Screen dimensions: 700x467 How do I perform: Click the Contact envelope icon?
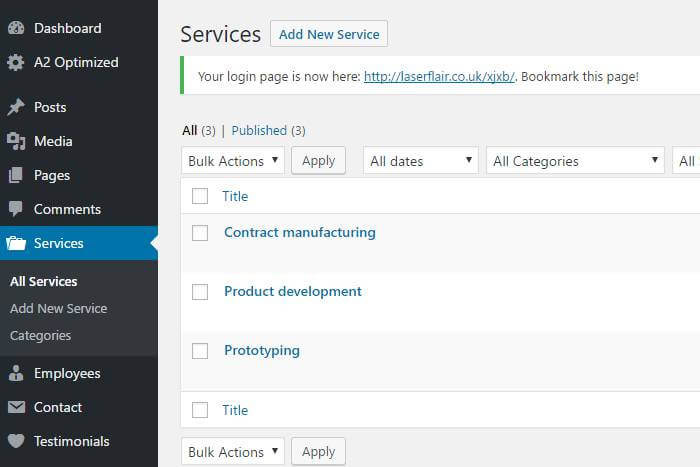16,407
